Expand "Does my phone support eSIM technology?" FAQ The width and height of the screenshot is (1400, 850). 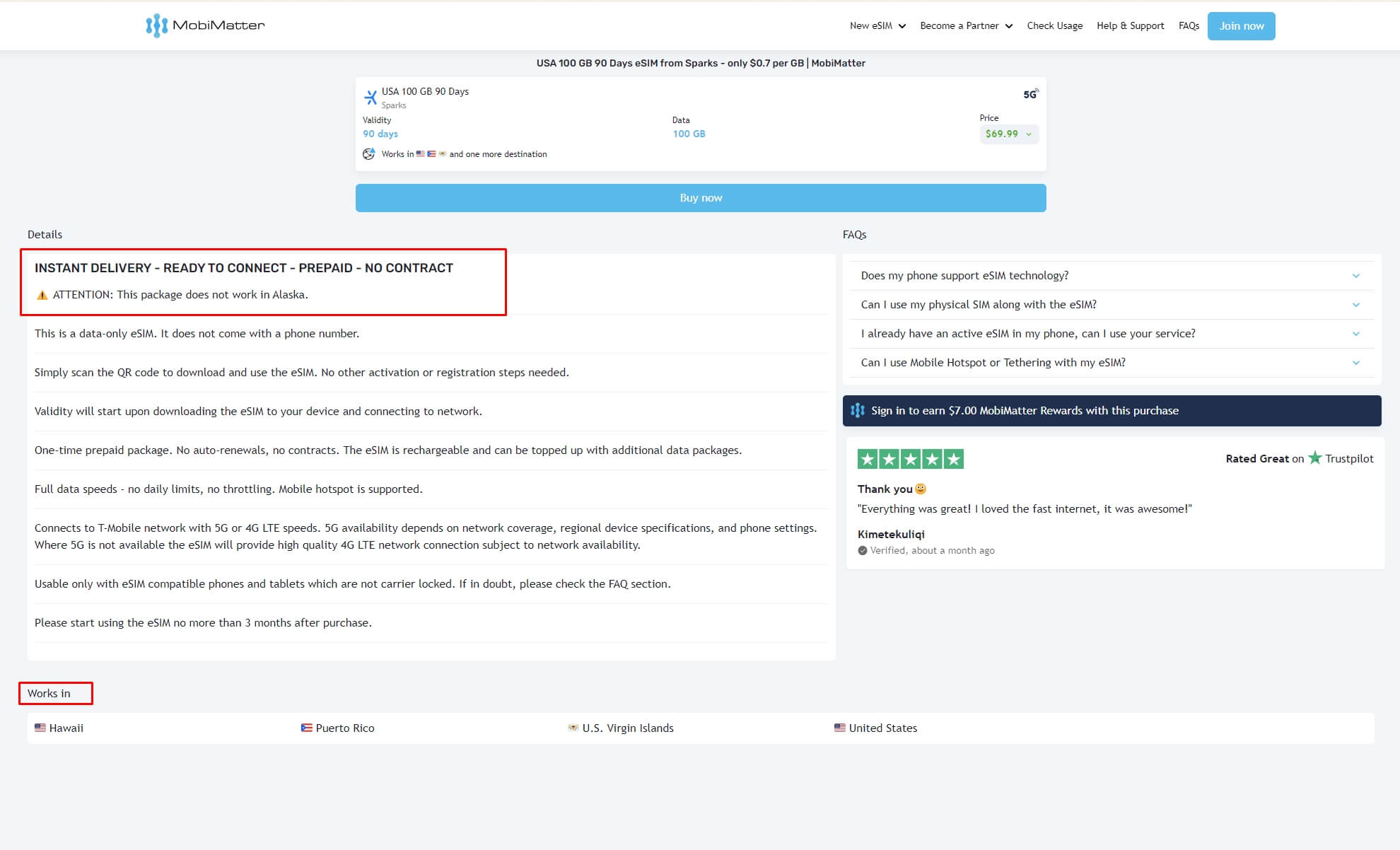[1355, 276]
